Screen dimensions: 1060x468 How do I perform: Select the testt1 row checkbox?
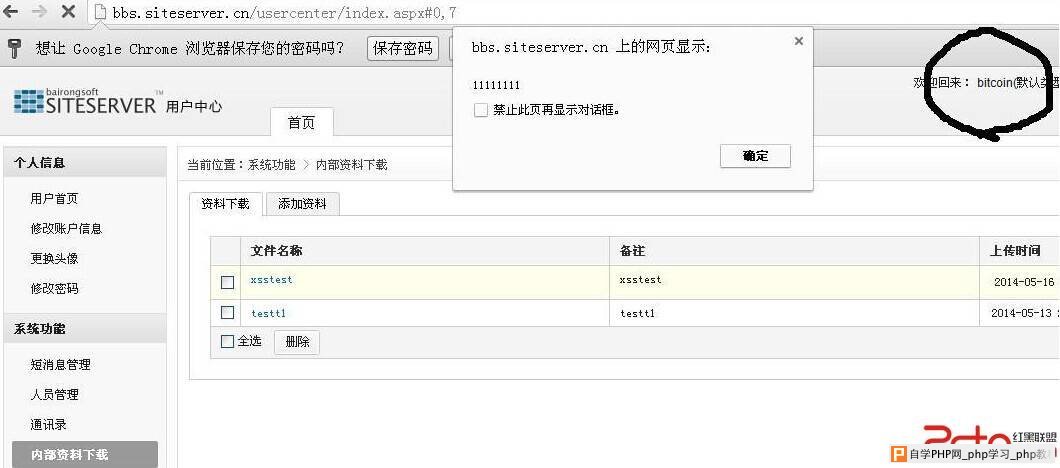pyautogui.click(x=227, y=312)
